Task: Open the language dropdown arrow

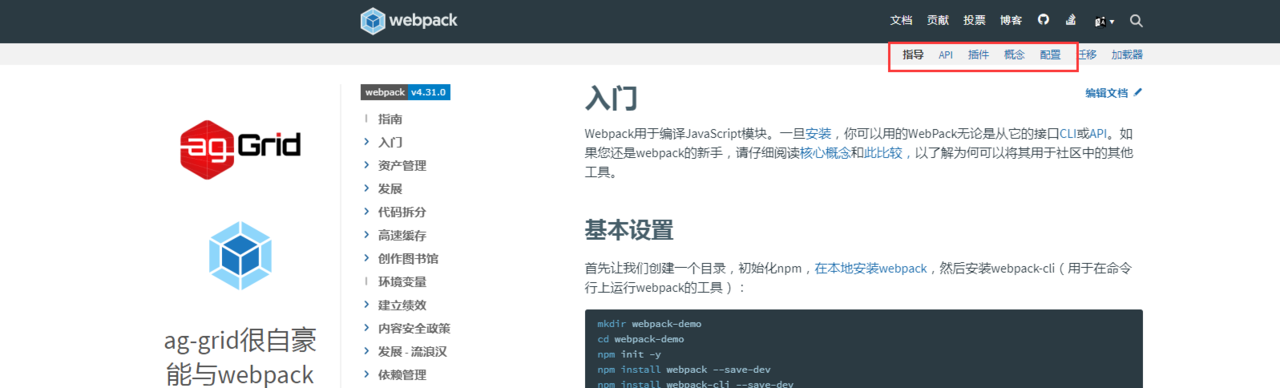Action: pos(1111,21)
